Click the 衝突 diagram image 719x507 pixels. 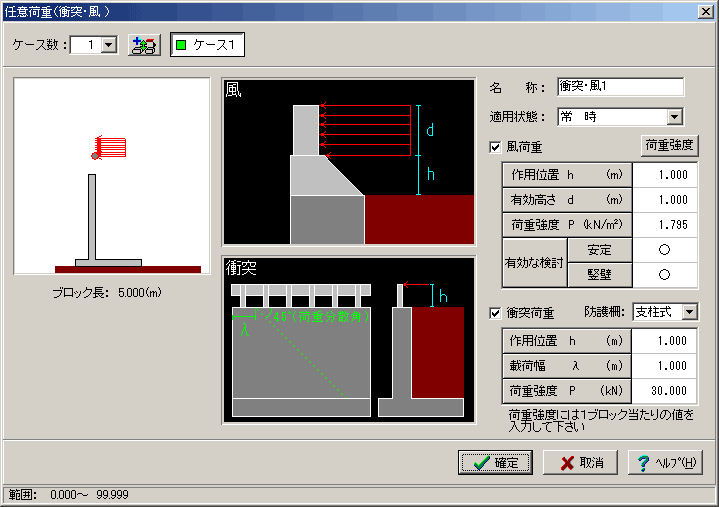pos(348,340)
